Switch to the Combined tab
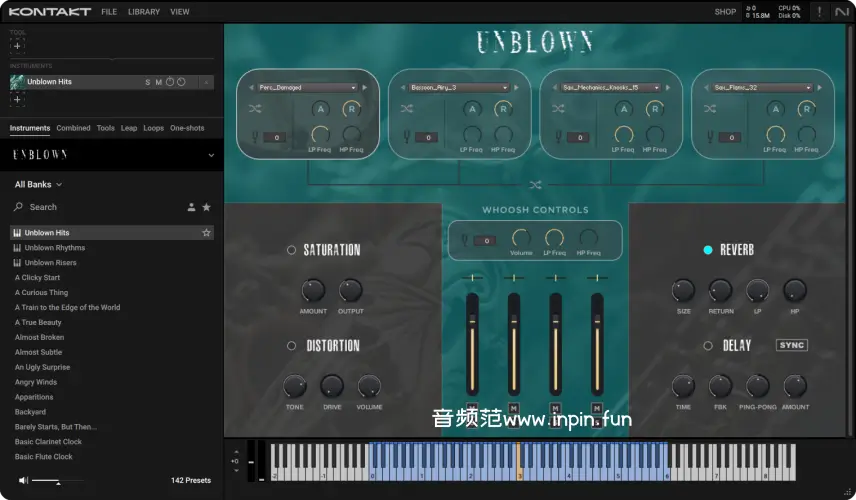 click(x=73, y=128)
